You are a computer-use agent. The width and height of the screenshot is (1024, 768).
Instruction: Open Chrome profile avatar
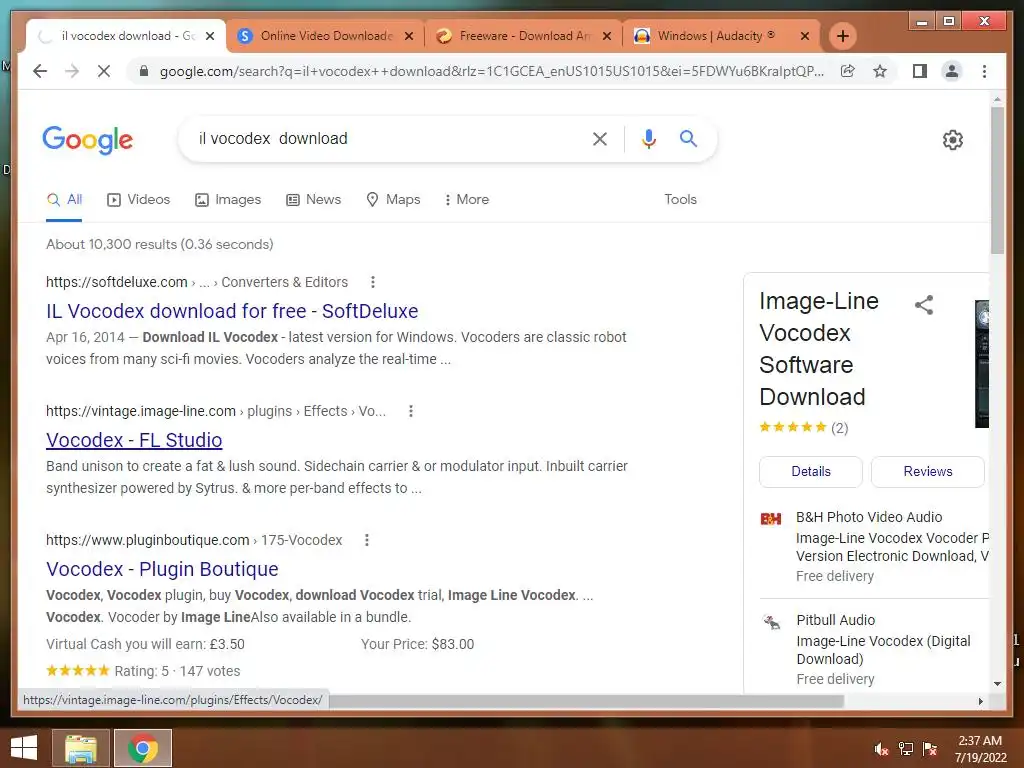[952, 71]
